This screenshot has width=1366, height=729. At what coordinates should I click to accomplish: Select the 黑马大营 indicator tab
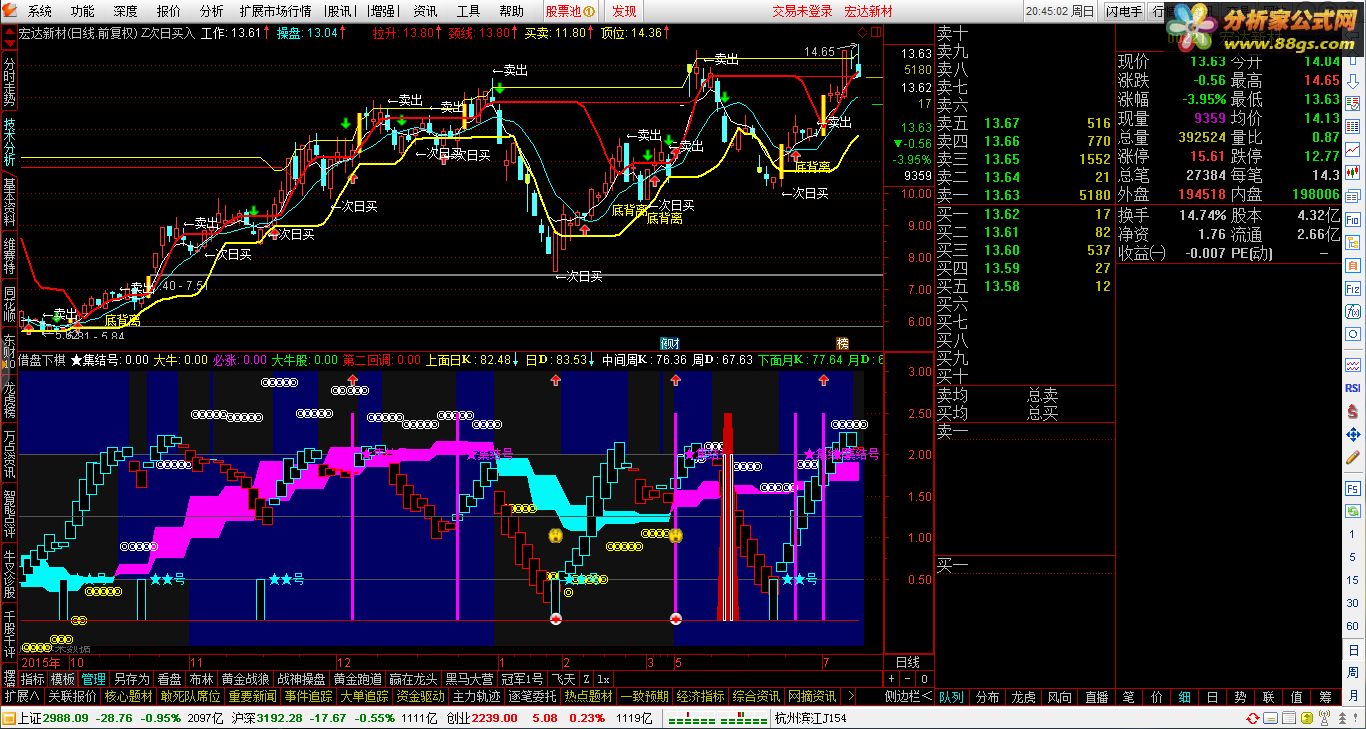coord(470,679)
